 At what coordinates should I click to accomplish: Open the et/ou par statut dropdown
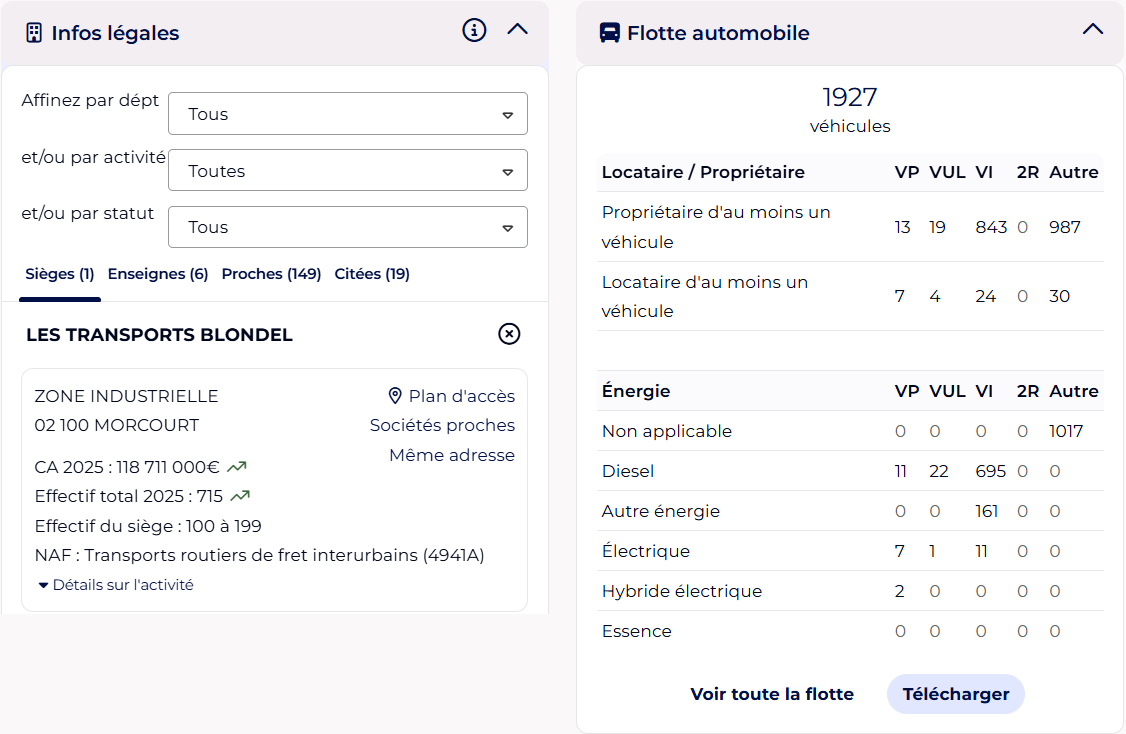[348, 227]
